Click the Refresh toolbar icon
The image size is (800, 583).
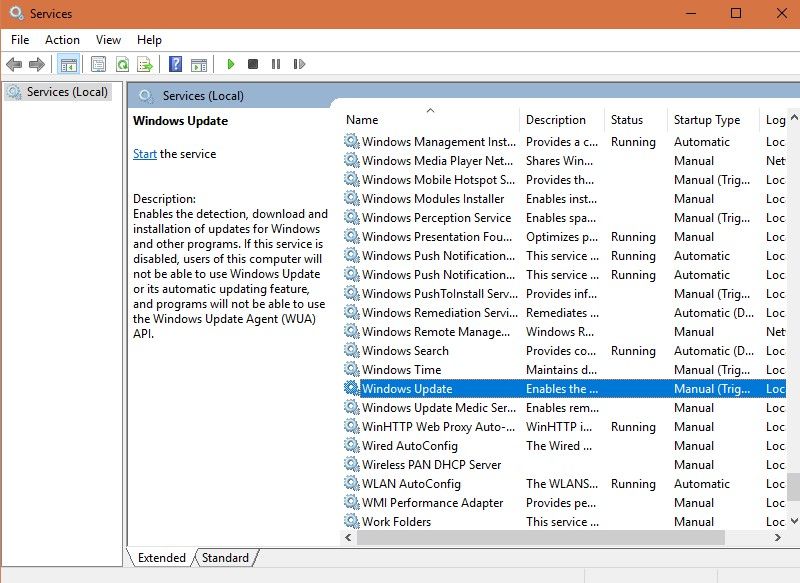pyautogui.click(x=122, y=64)
